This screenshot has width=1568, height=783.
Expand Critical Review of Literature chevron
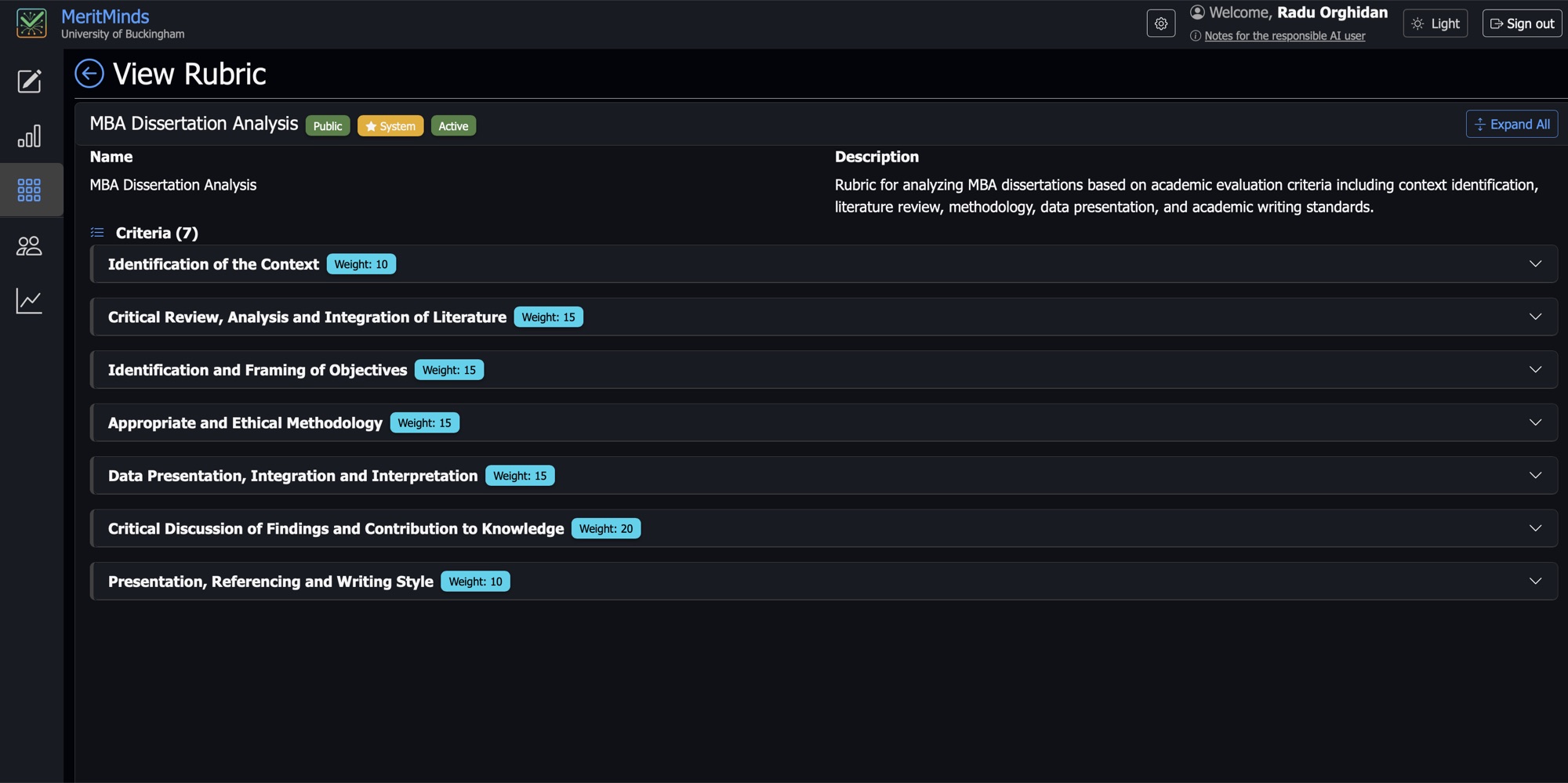click(x=1535, y=317)
